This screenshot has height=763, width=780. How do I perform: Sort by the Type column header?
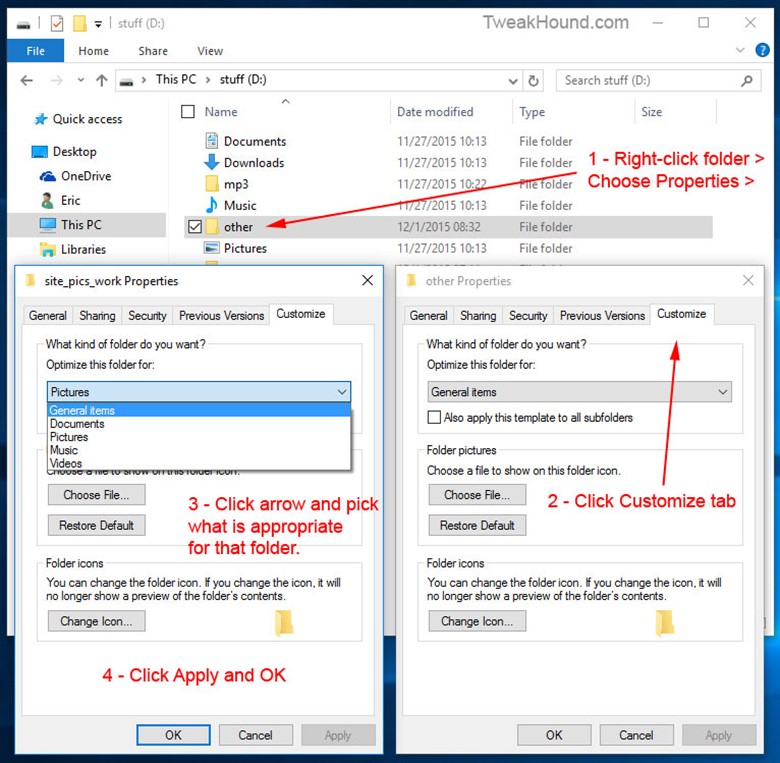pyautogui.click(x=532, y=112)
